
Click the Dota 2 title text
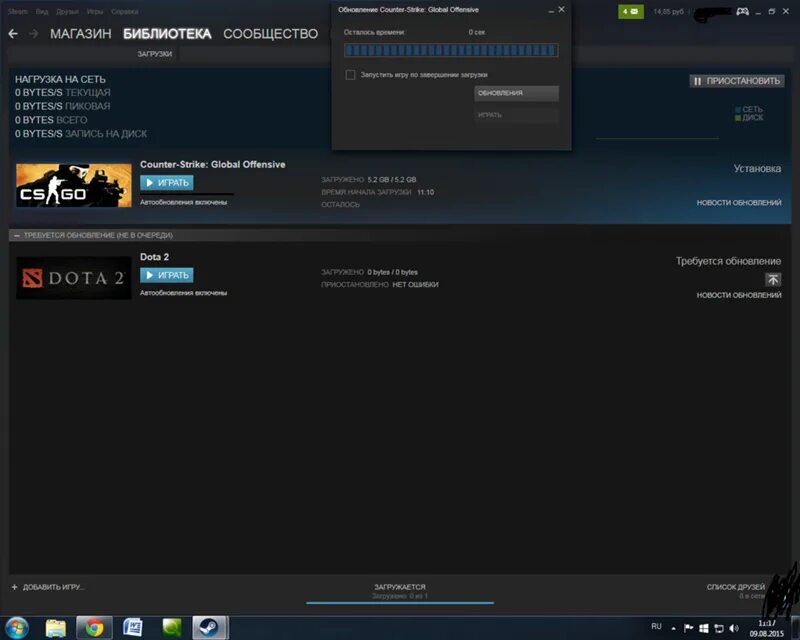click(155, 257)
